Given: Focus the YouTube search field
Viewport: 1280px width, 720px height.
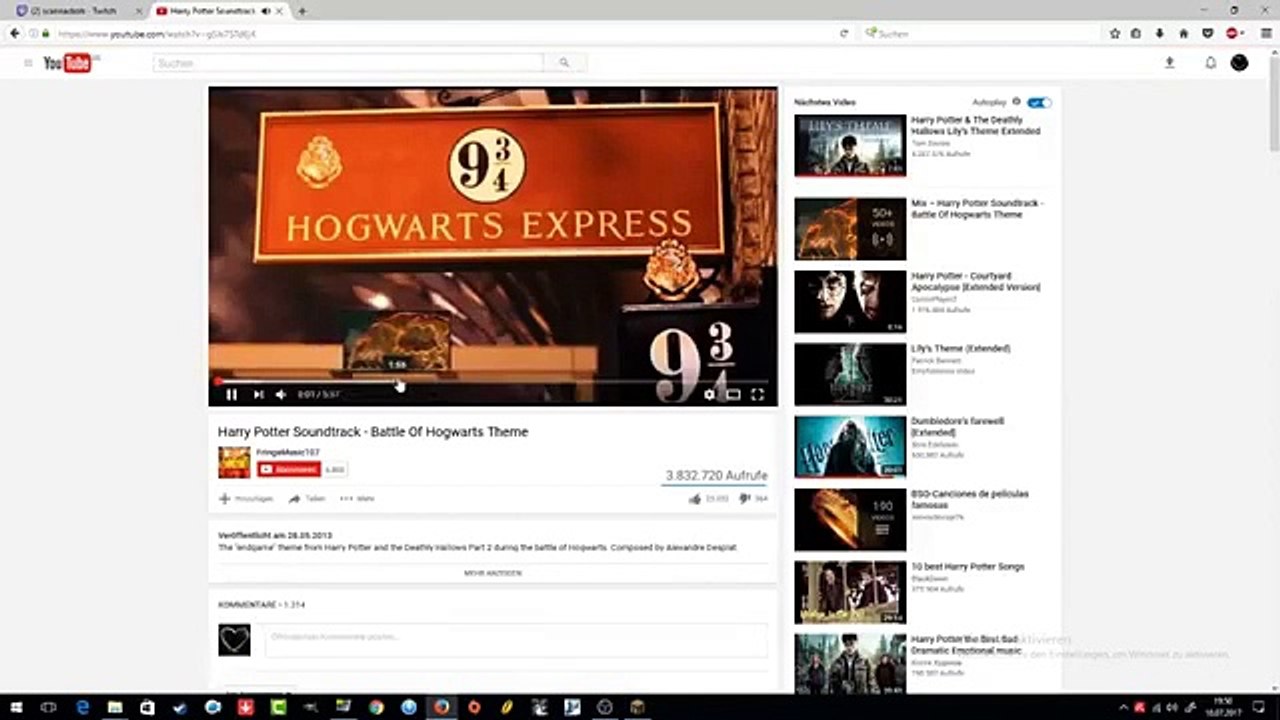Looking at the screenshot, I should 348,63.
